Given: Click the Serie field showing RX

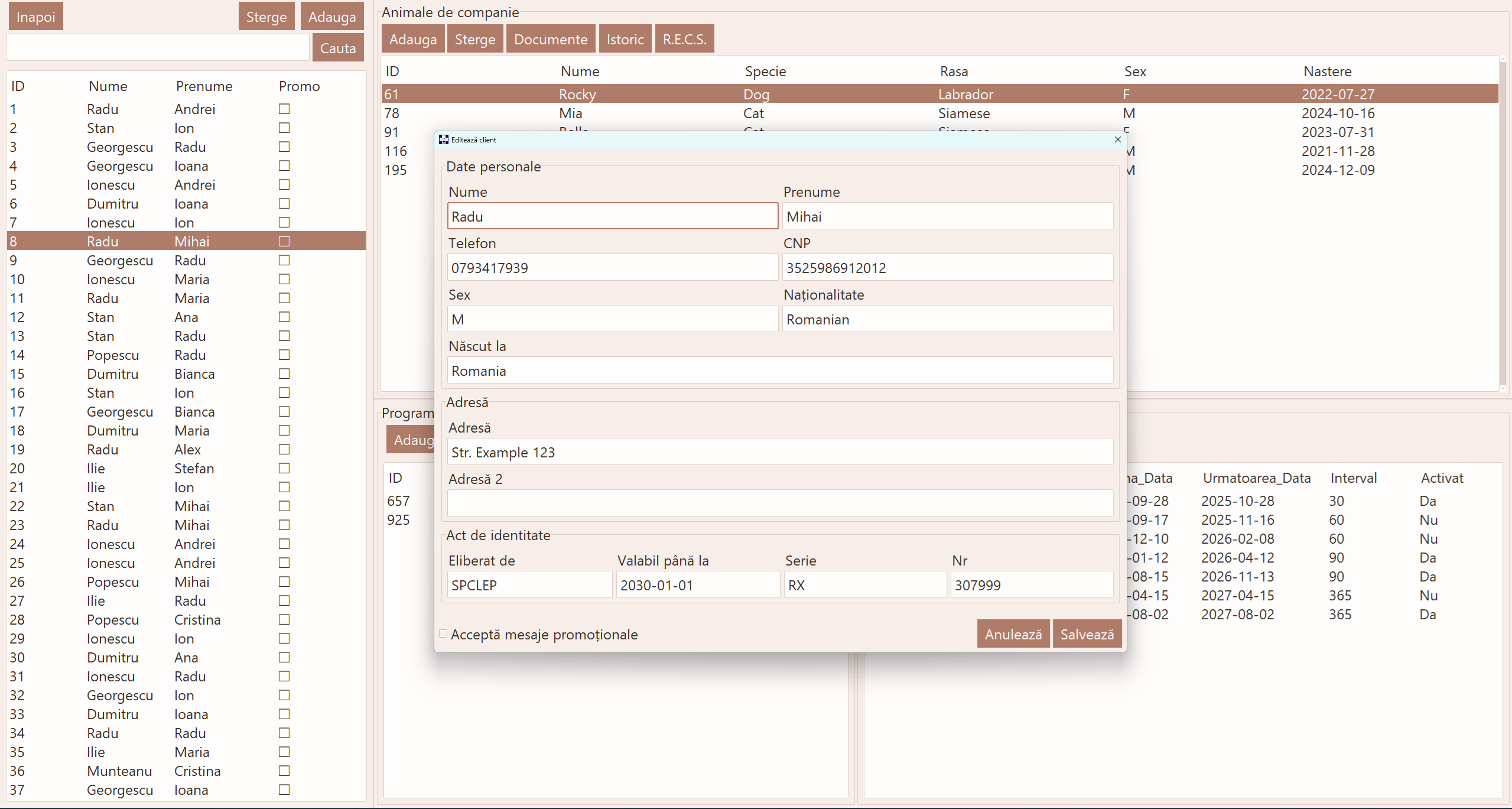Looking at the screenshot, I should (865, 585).
